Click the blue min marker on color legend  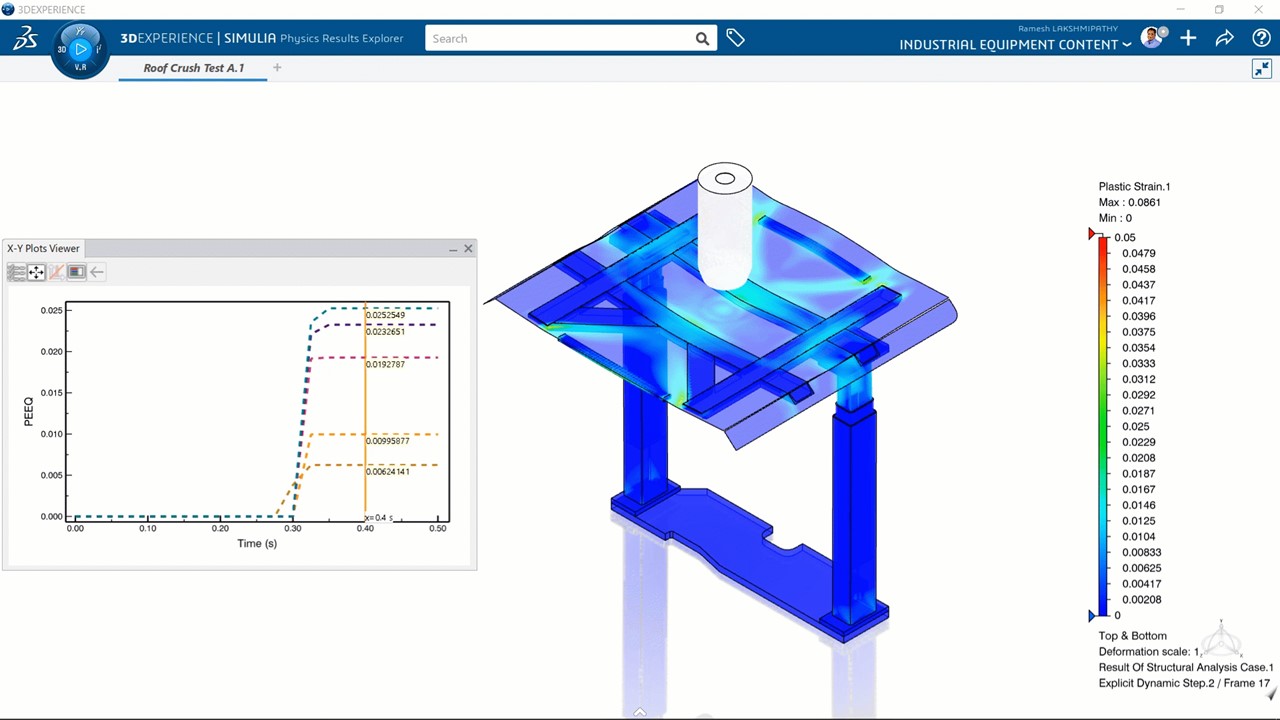click(x=1092, y=616)
